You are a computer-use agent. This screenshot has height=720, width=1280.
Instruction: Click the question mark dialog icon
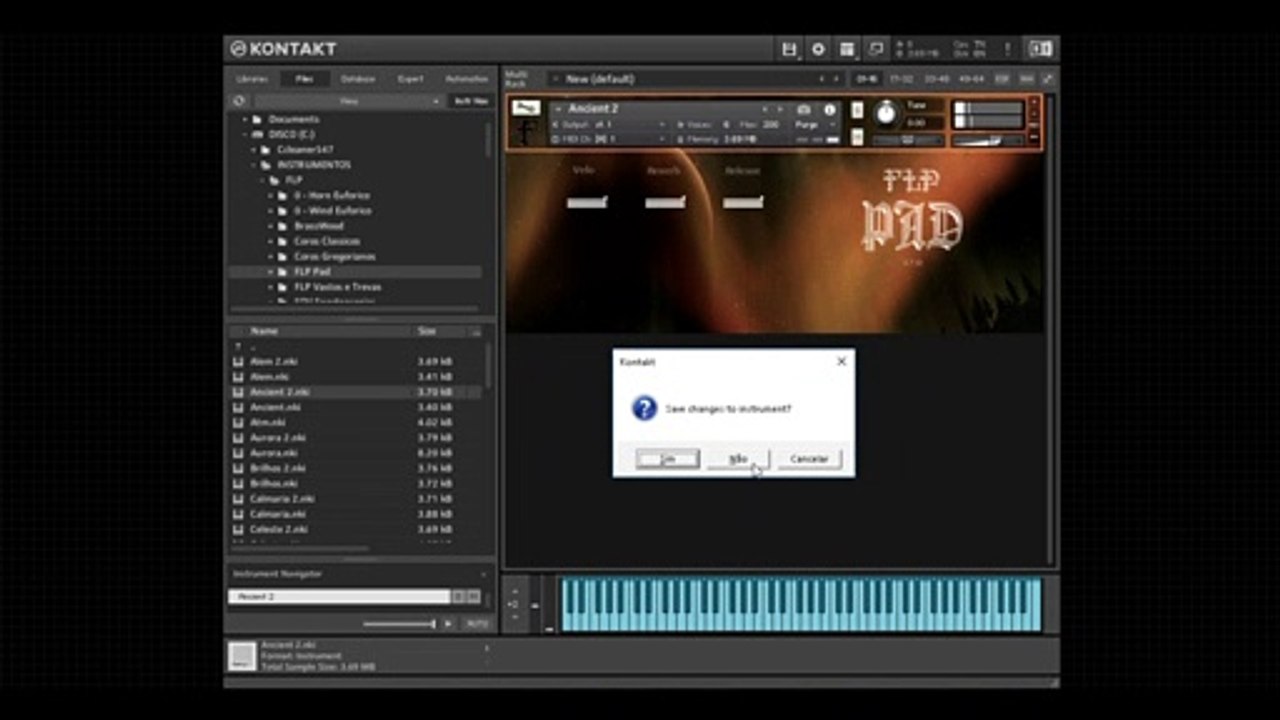tap(644, 408)
